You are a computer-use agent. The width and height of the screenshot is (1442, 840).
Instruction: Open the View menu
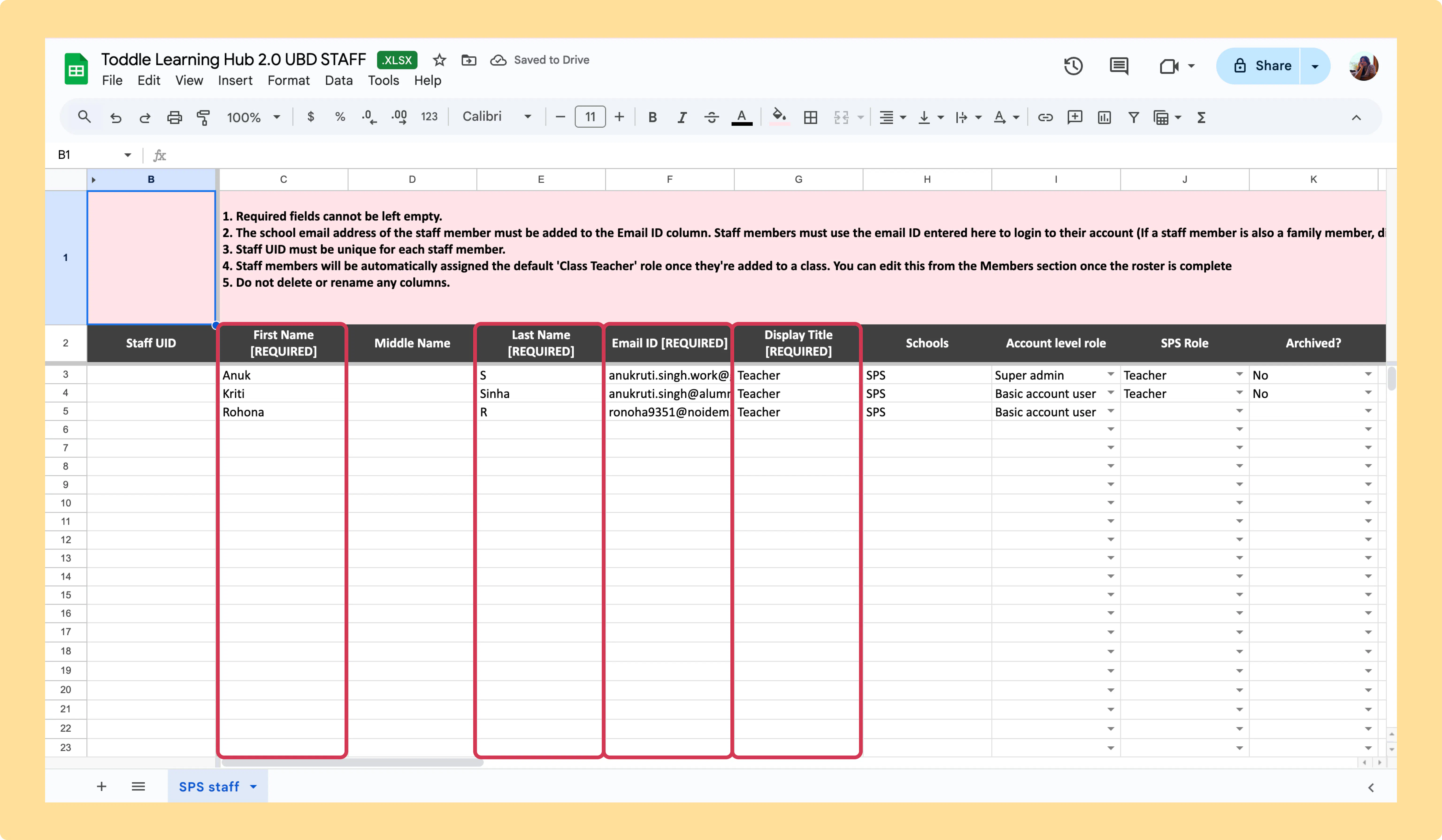pos(189,81)
